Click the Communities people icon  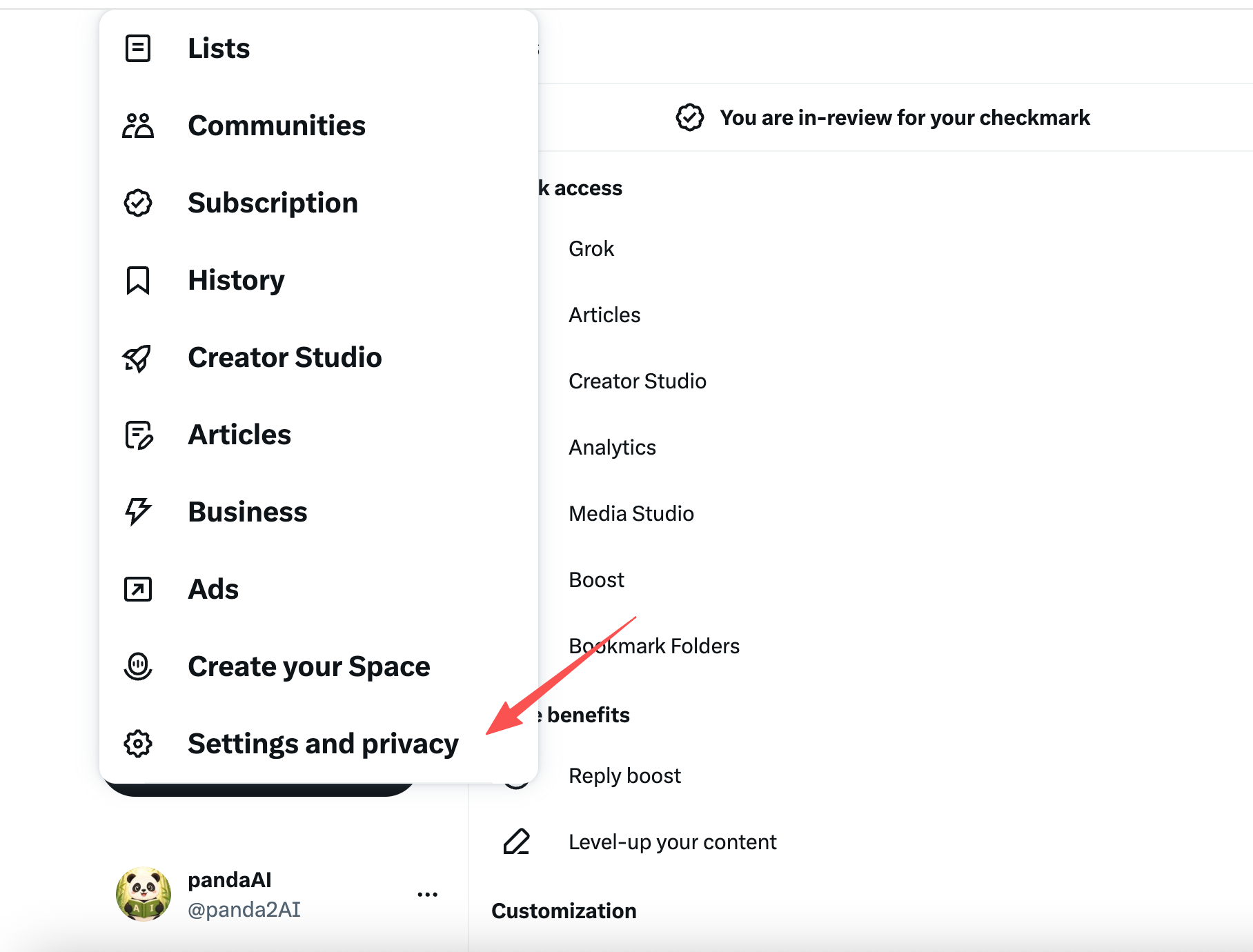click(x=138, y=126)
